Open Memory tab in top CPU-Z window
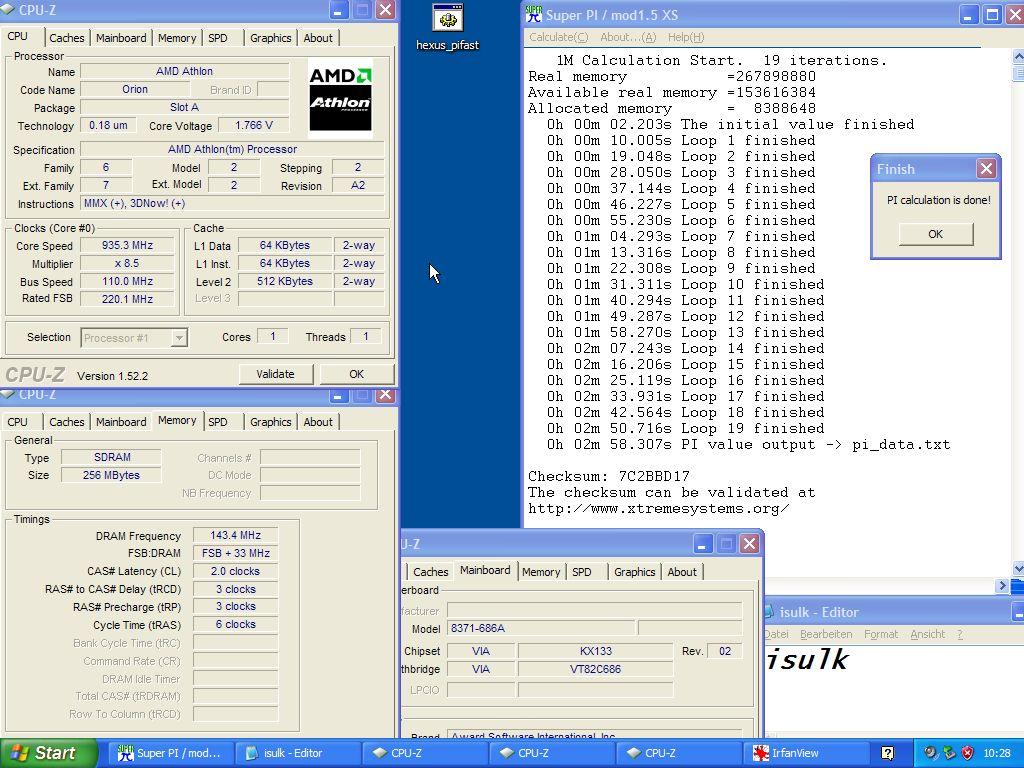 click(x=177, y=38)
